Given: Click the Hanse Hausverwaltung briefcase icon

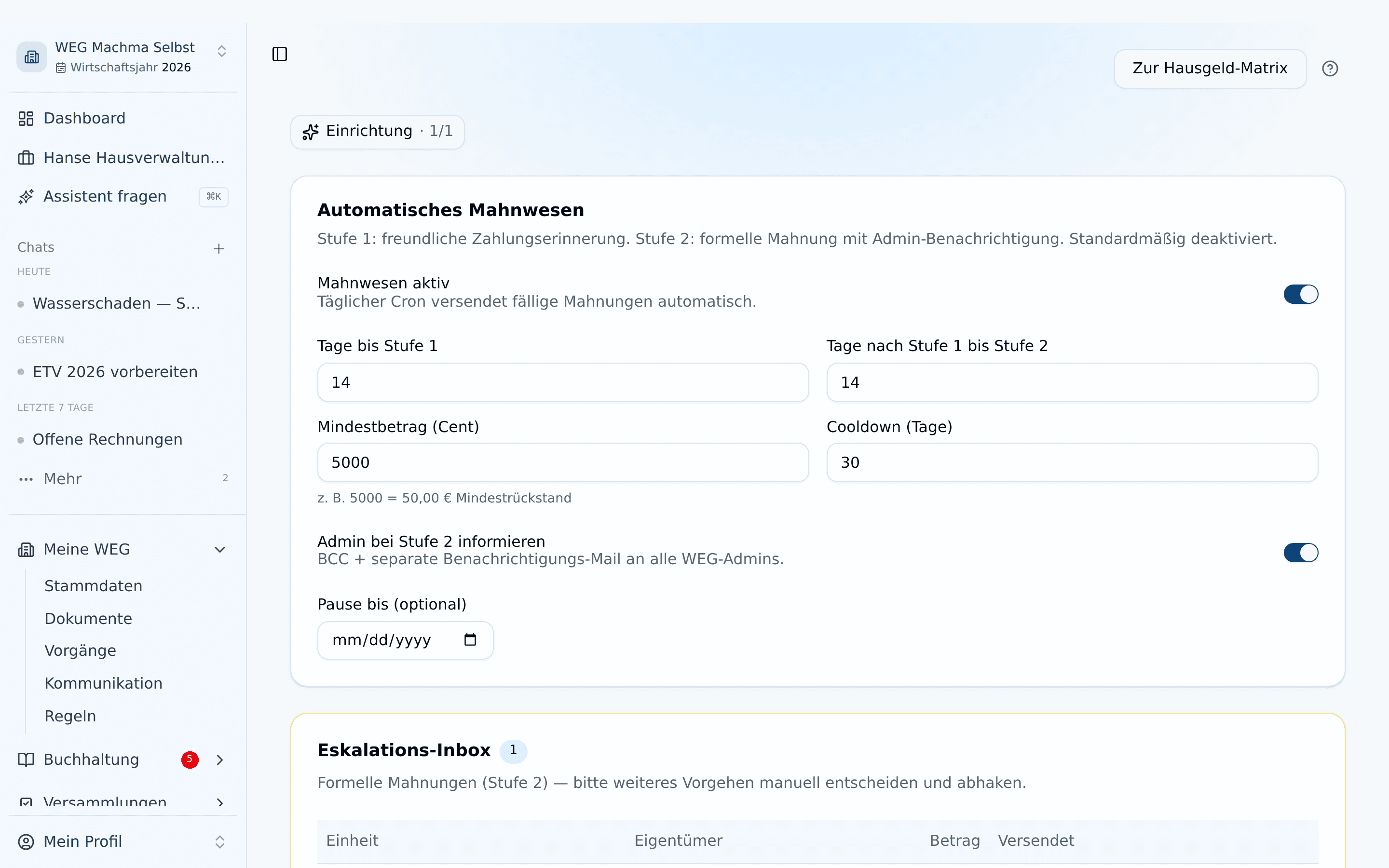Looking at the screenshot, I should coord(26,157).
